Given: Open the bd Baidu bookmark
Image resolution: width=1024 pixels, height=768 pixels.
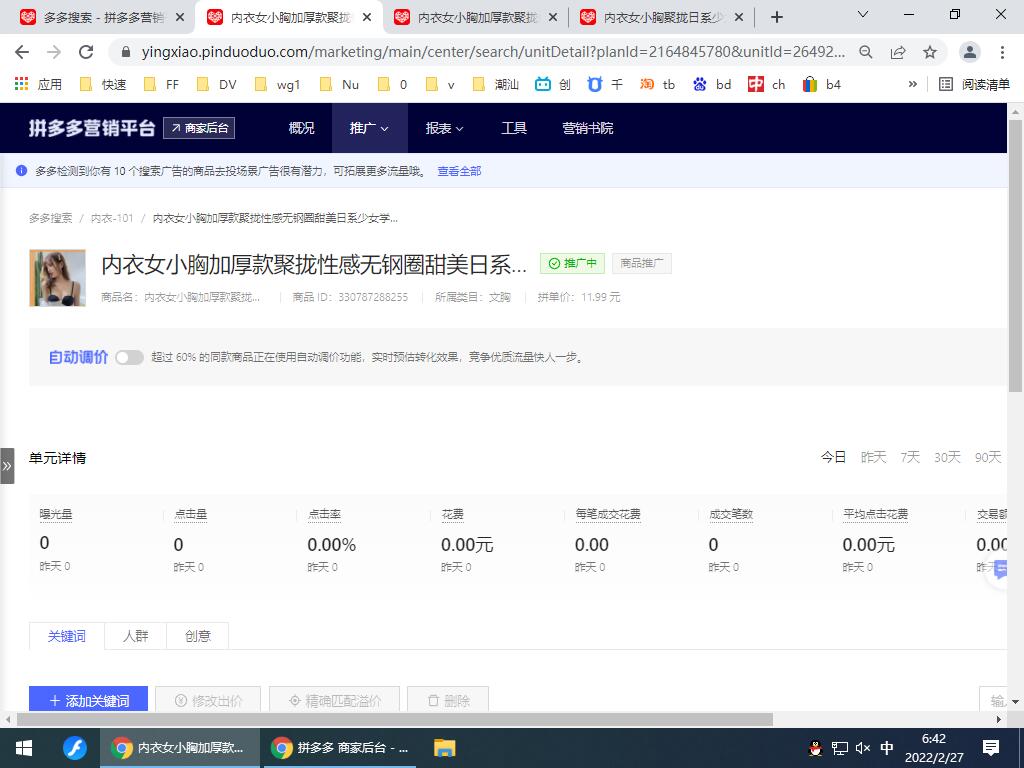Looking at the screenshot, I should pos(712,84).
